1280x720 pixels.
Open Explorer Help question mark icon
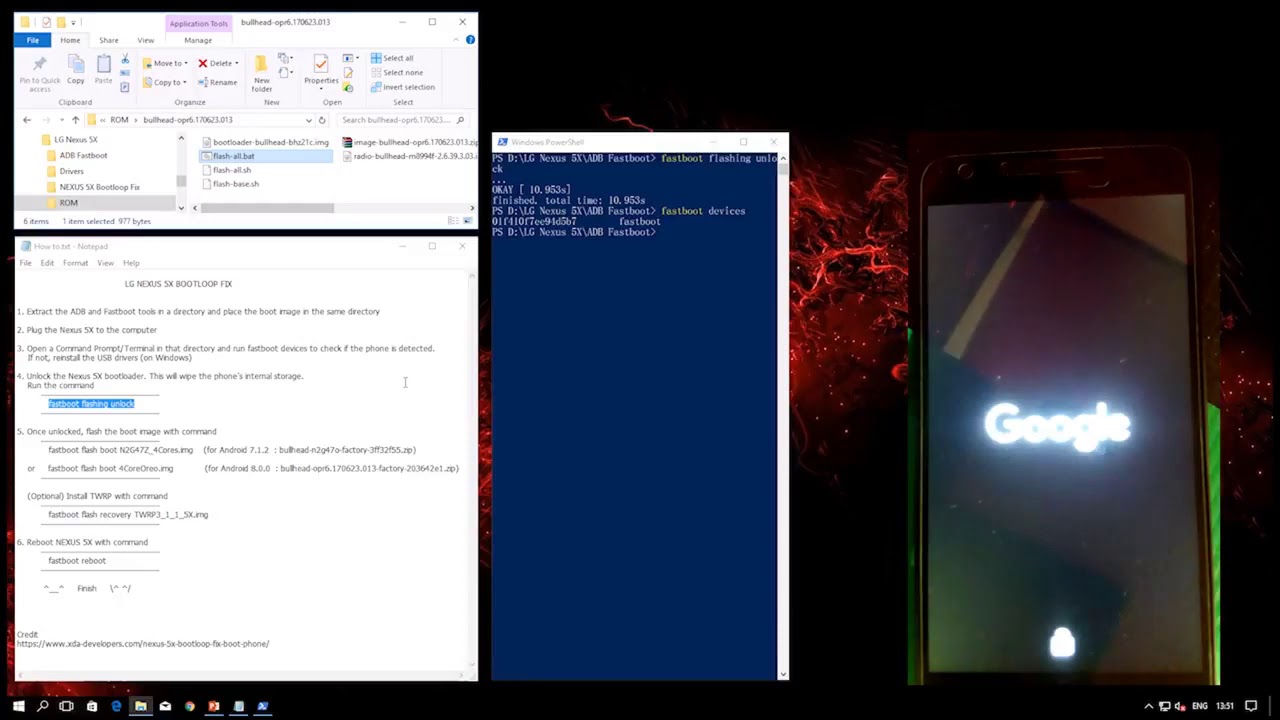click(470, 40)
